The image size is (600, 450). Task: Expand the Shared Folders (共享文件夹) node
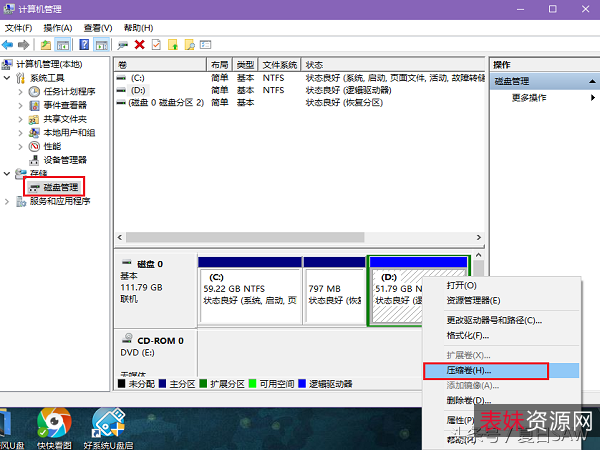click(21, 119)
